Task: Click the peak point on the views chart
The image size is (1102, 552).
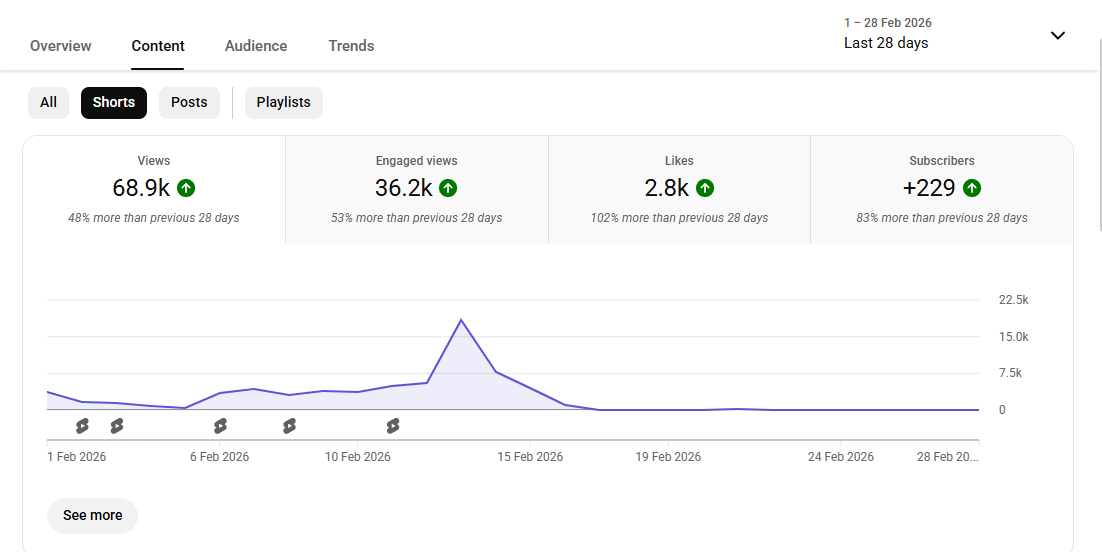Action: point(461,320)
